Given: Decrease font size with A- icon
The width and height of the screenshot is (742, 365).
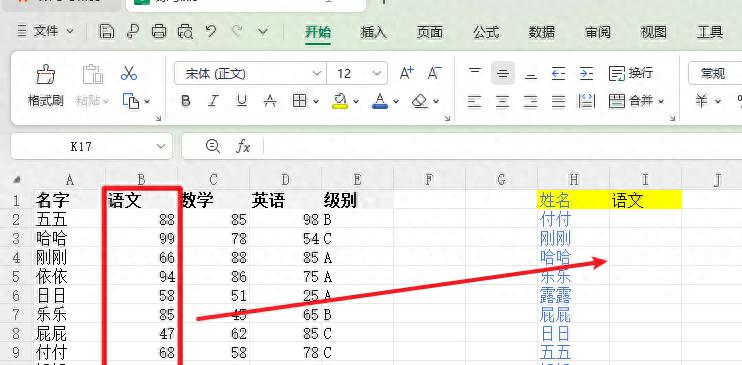Looking at the screenshot, I should tap(434, 73).
